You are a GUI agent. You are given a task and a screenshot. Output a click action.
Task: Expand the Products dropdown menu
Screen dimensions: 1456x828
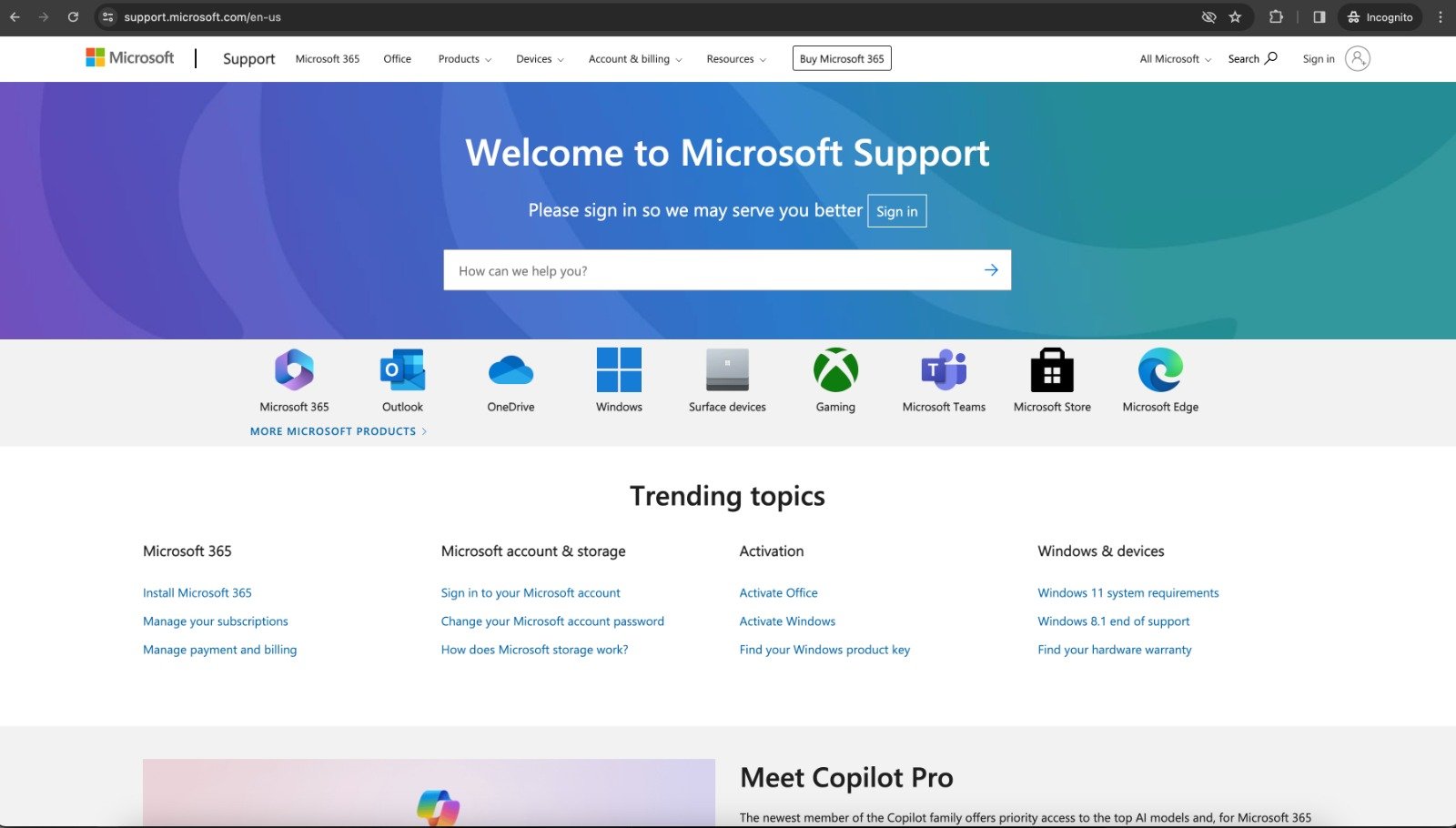click(x=464, y=59)
